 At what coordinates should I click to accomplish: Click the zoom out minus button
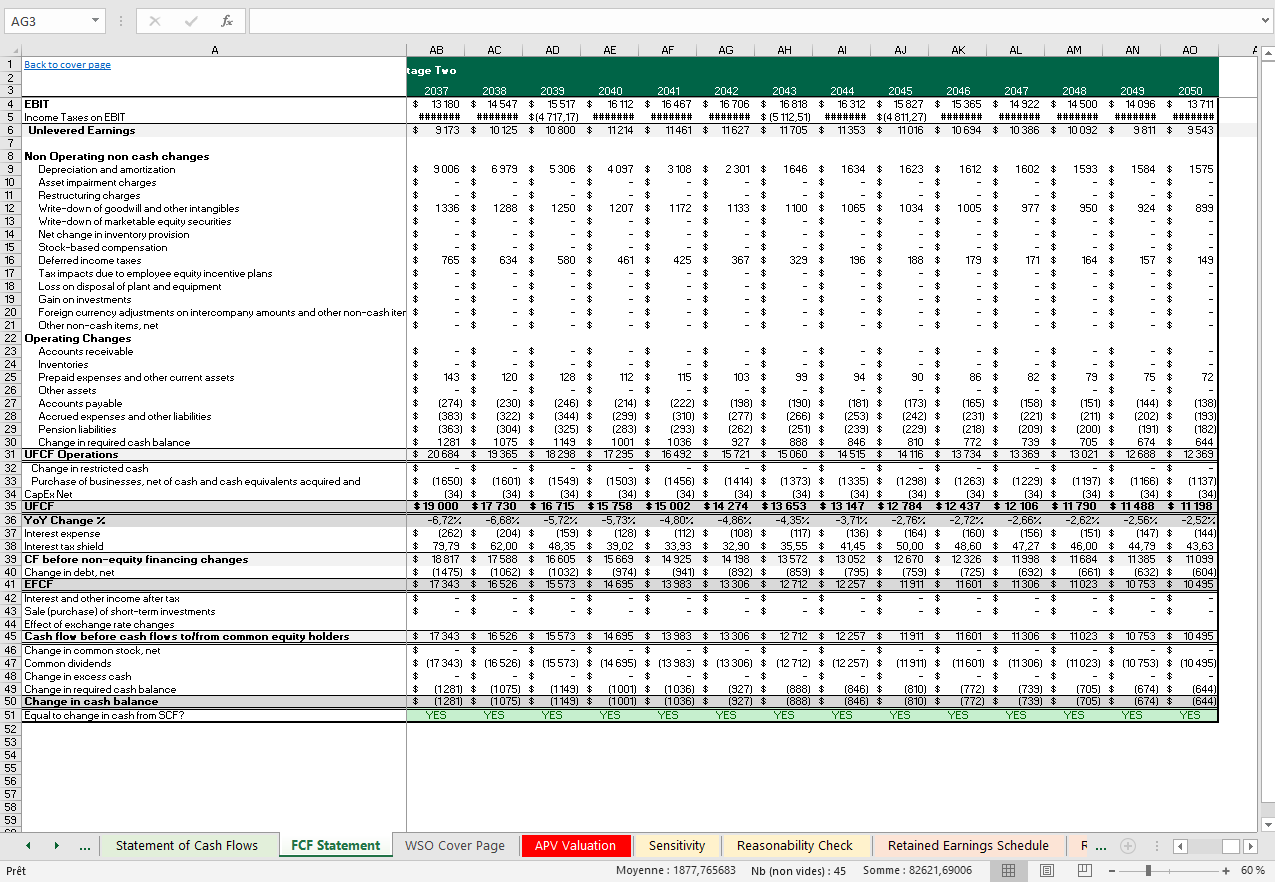(x=1114, y=871)
